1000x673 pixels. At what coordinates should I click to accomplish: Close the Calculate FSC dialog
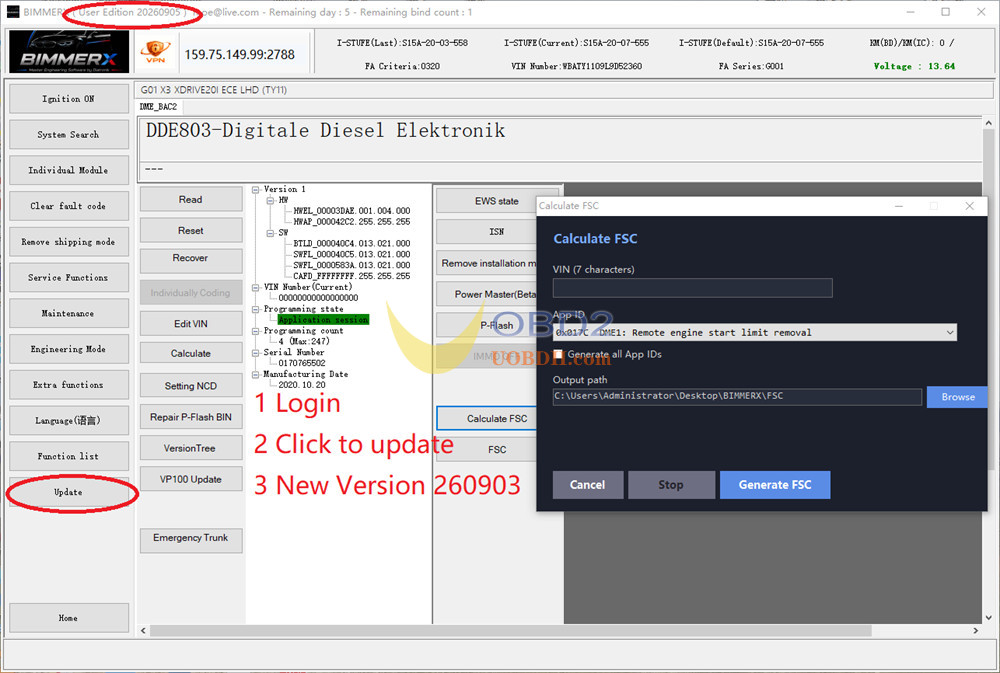[969, 206]
